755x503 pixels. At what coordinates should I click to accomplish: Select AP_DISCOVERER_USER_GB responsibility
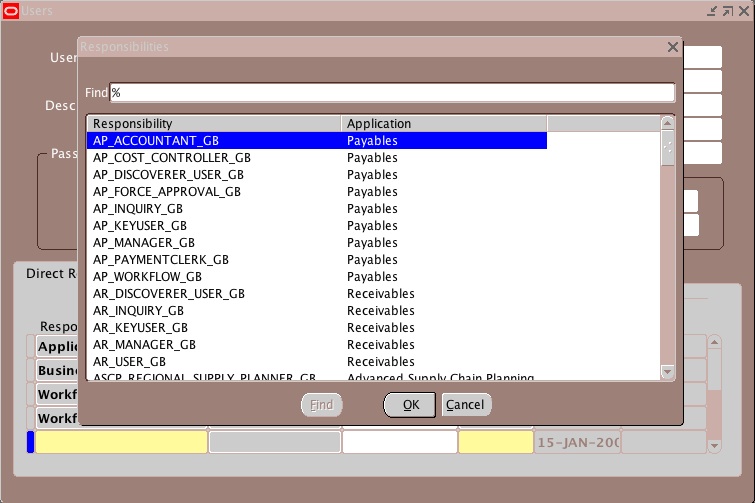[317, 175]
